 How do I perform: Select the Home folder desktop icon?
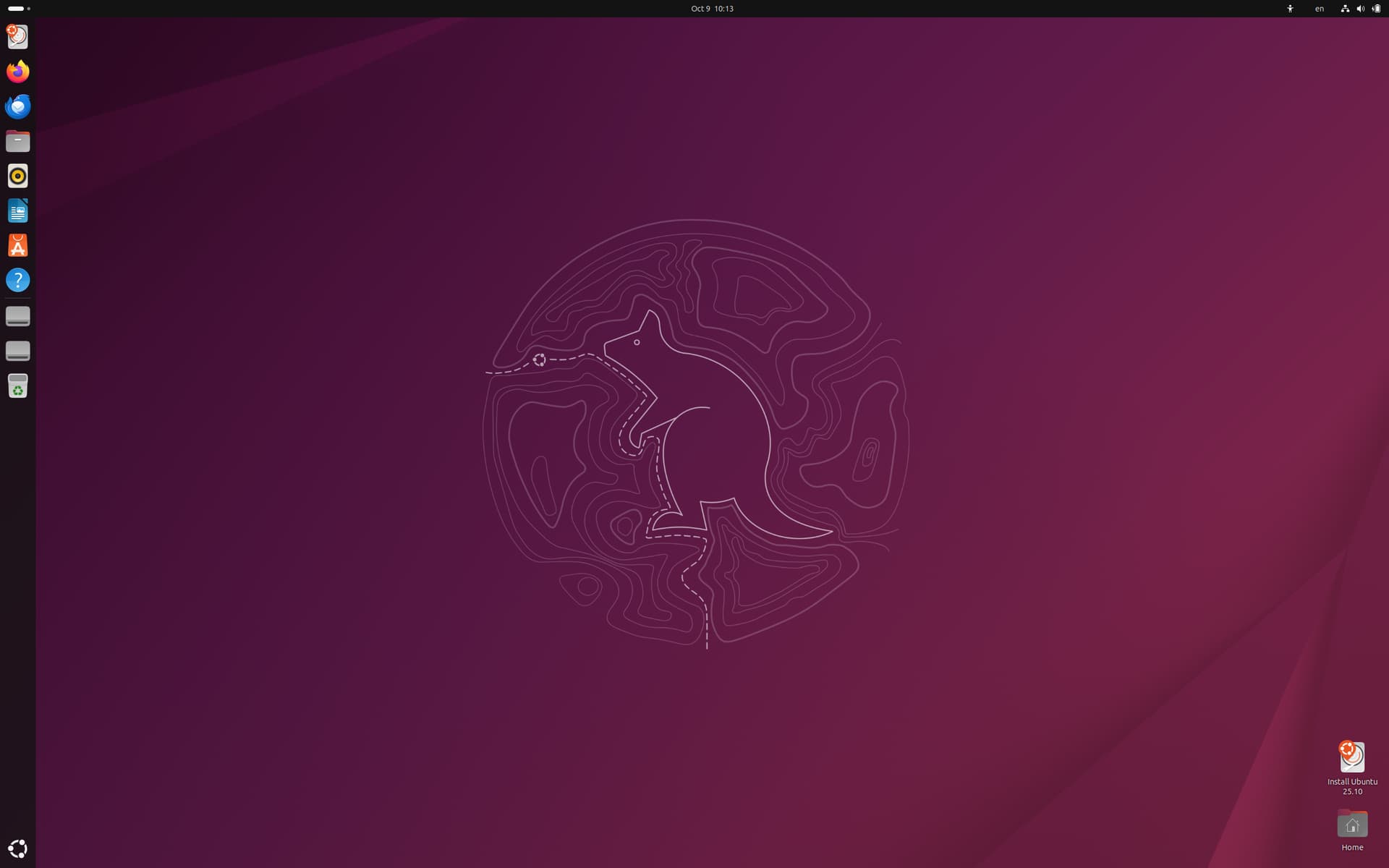coord(1351,825)
